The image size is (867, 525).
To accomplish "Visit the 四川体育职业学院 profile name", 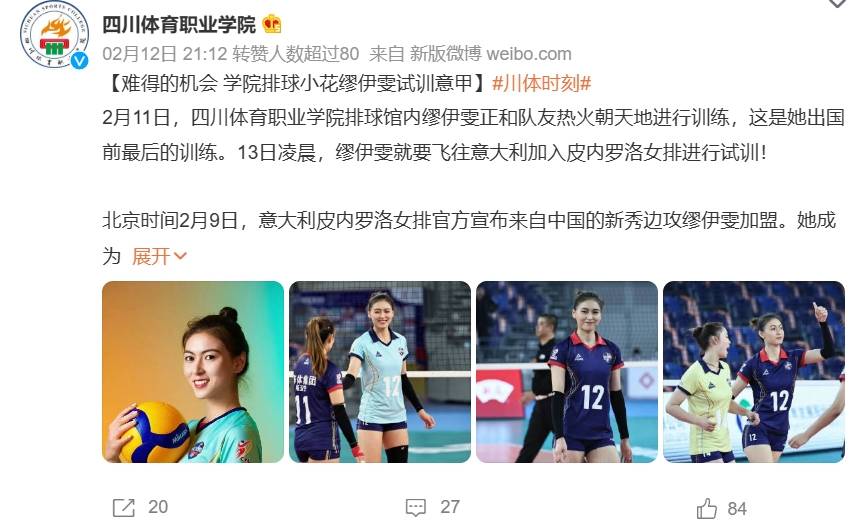I will click(179, 24).
